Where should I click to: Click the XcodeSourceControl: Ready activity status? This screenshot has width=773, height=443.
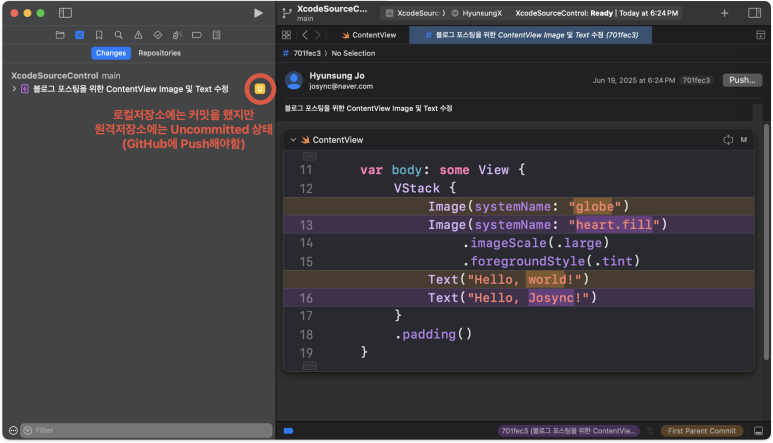click(597, 13)
